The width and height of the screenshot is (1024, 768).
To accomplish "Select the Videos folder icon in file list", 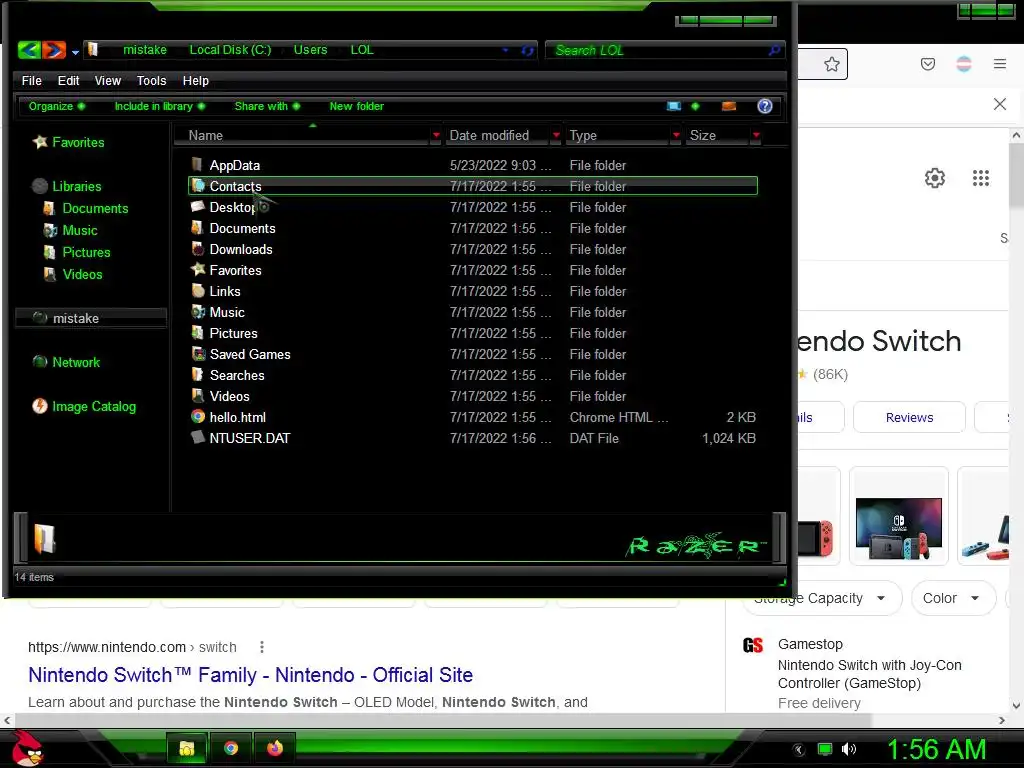I will [x=197, y=395].
